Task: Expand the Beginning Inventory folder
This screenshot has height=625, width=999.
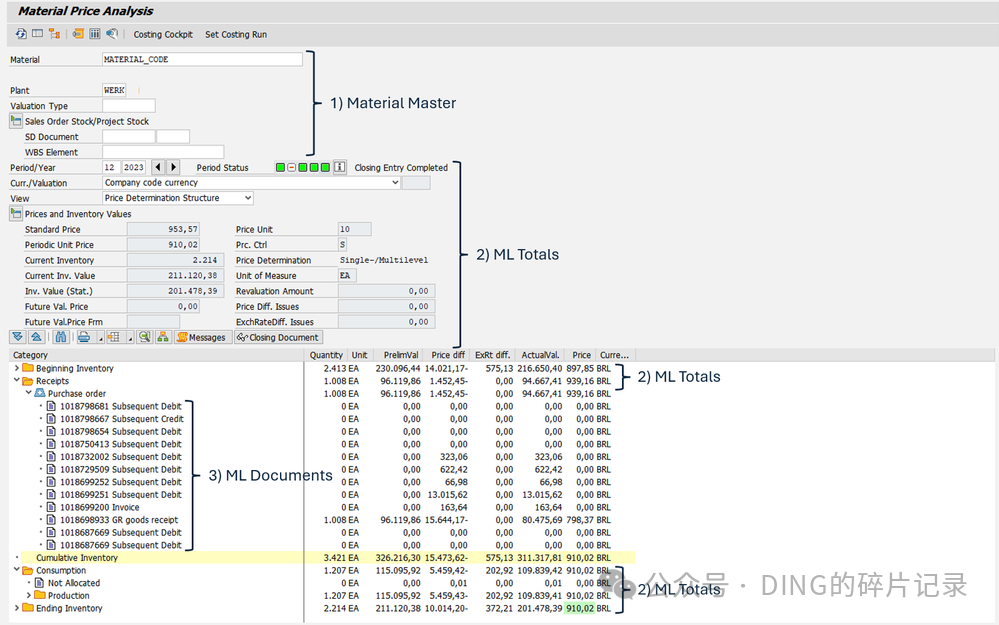Action: click(x=17, y=368)
